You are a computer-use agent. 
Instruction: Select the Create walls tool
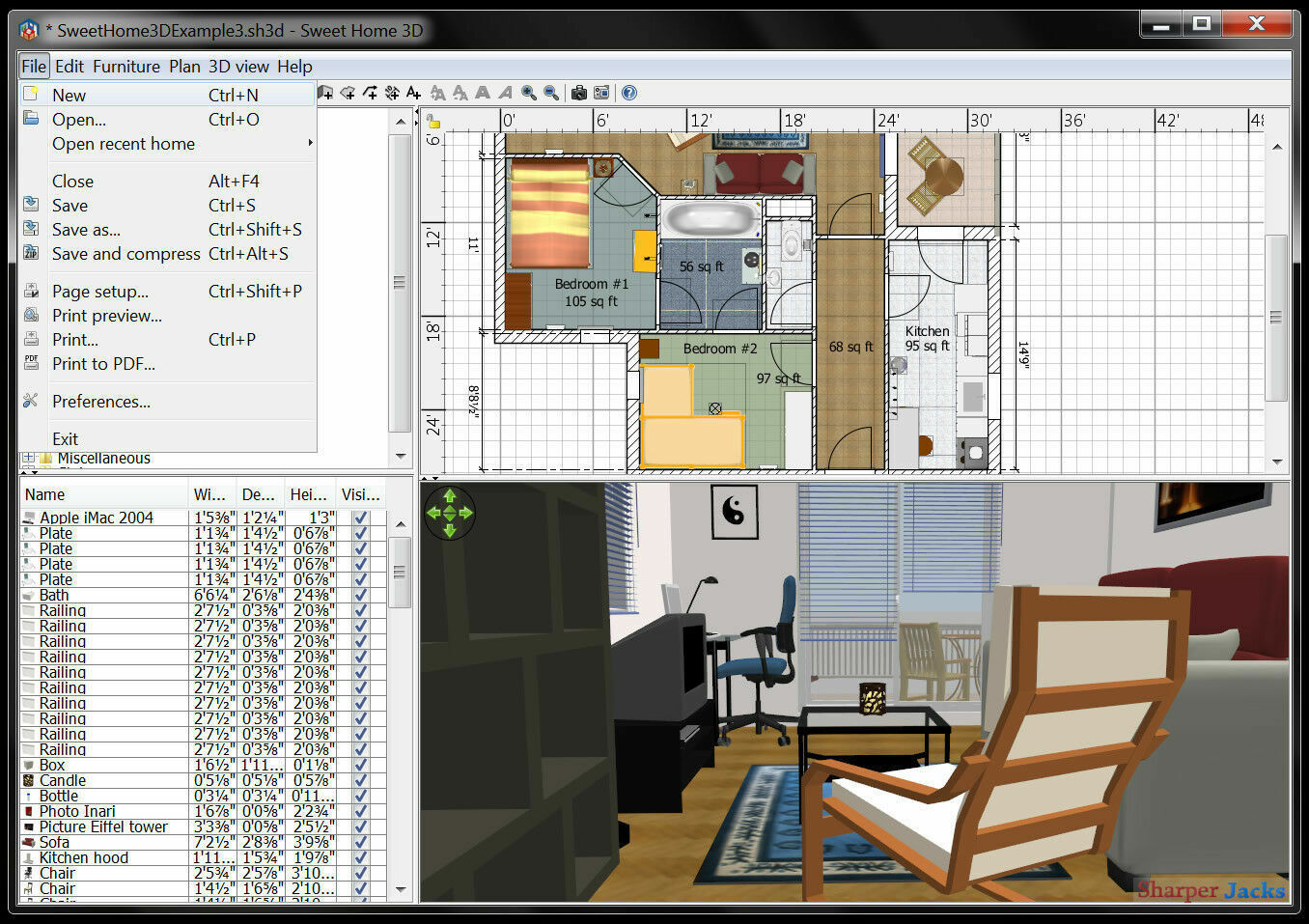pos(325,93)
